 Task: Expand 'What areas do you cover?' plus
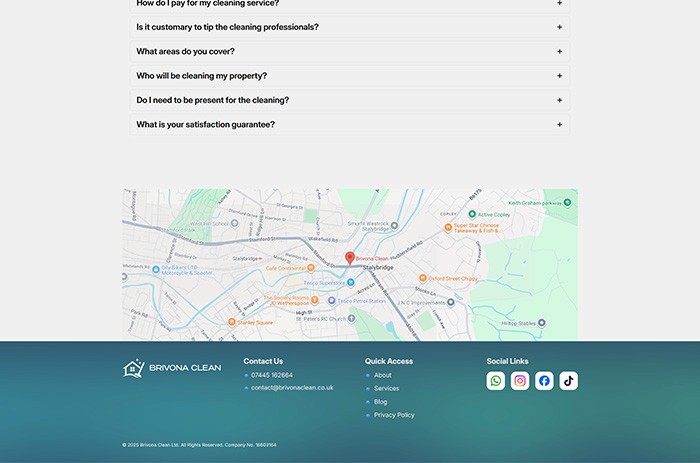coord(559,51)
